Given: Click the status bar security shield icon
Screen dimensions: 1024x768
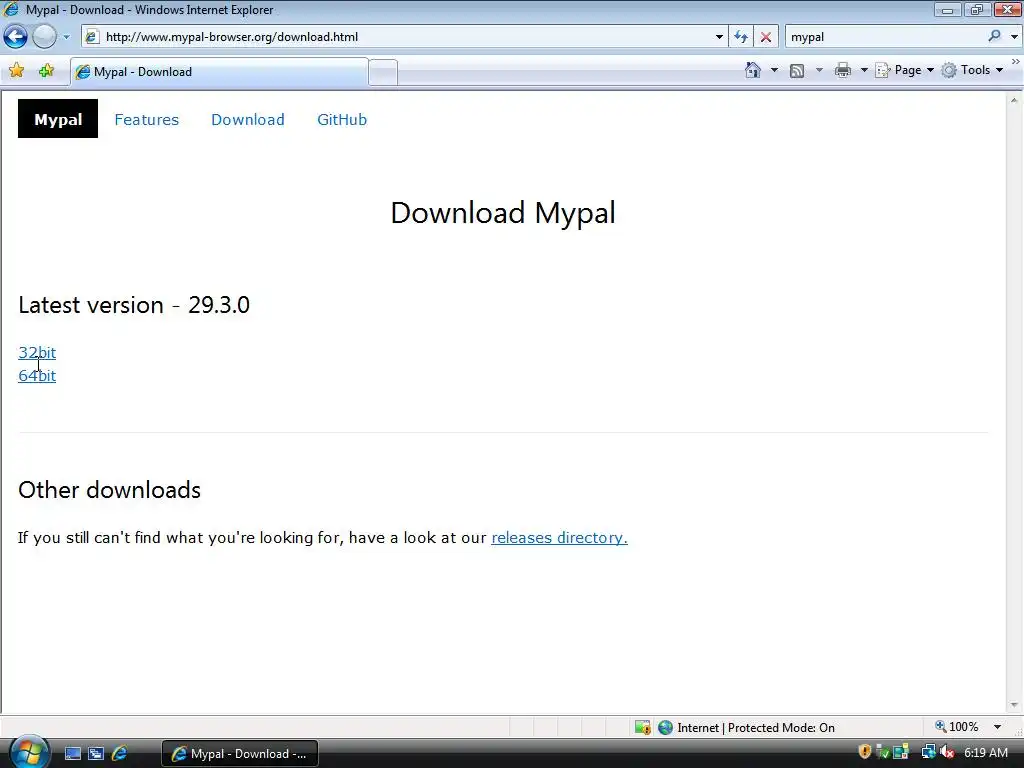Looking at the screenshot, I should [643, 728].
